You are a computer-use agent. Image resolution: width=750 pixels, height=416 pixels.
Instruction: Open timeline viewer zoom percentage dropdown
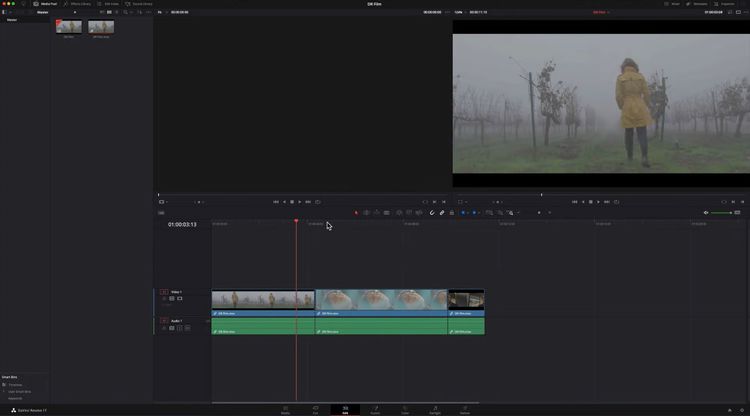[x=459, y=12]
